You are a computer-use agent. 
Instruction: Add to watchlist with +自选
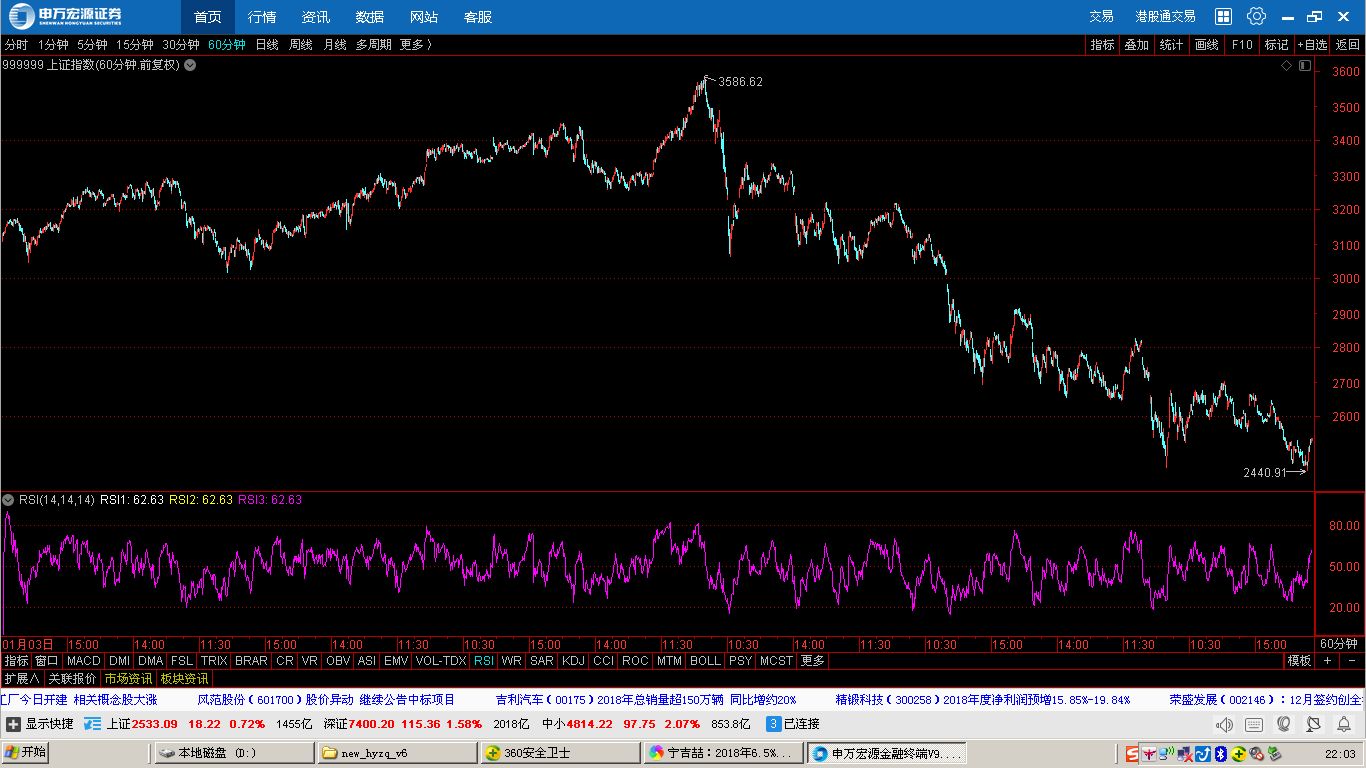click(x=1312, y=45)
